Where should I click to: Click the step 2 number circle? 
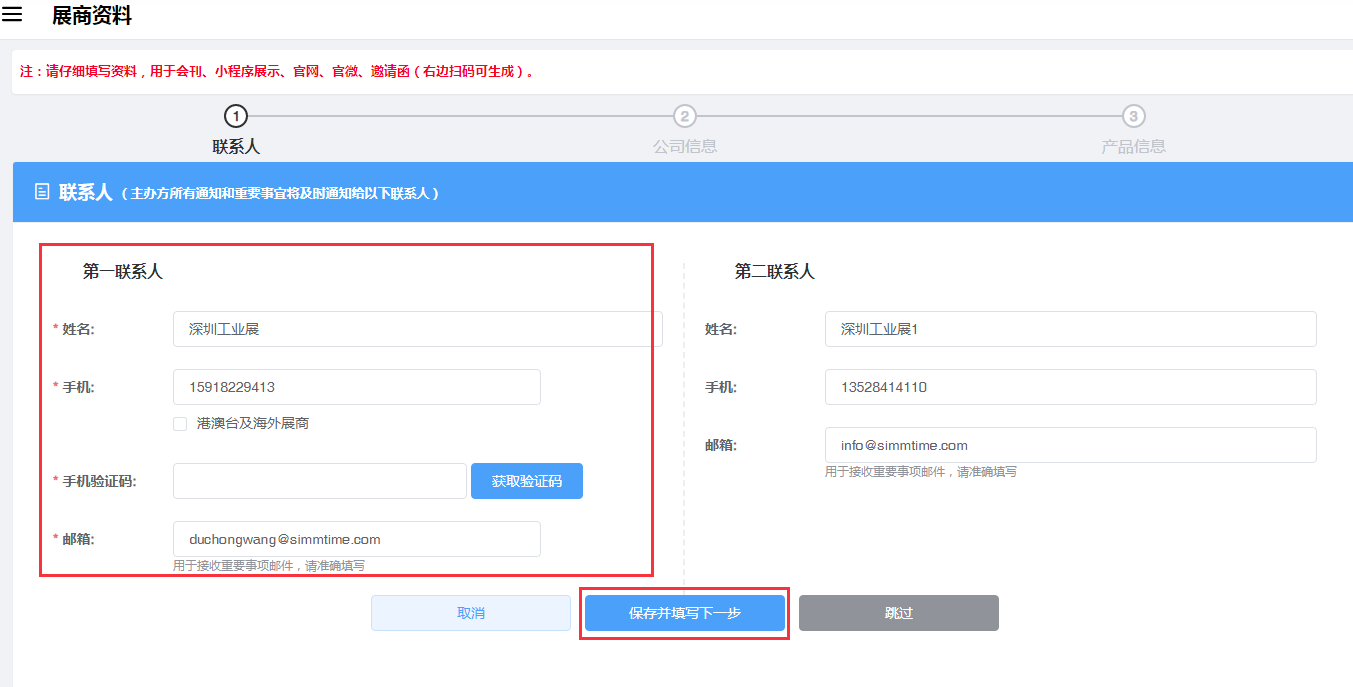click(x=684, y=116)
